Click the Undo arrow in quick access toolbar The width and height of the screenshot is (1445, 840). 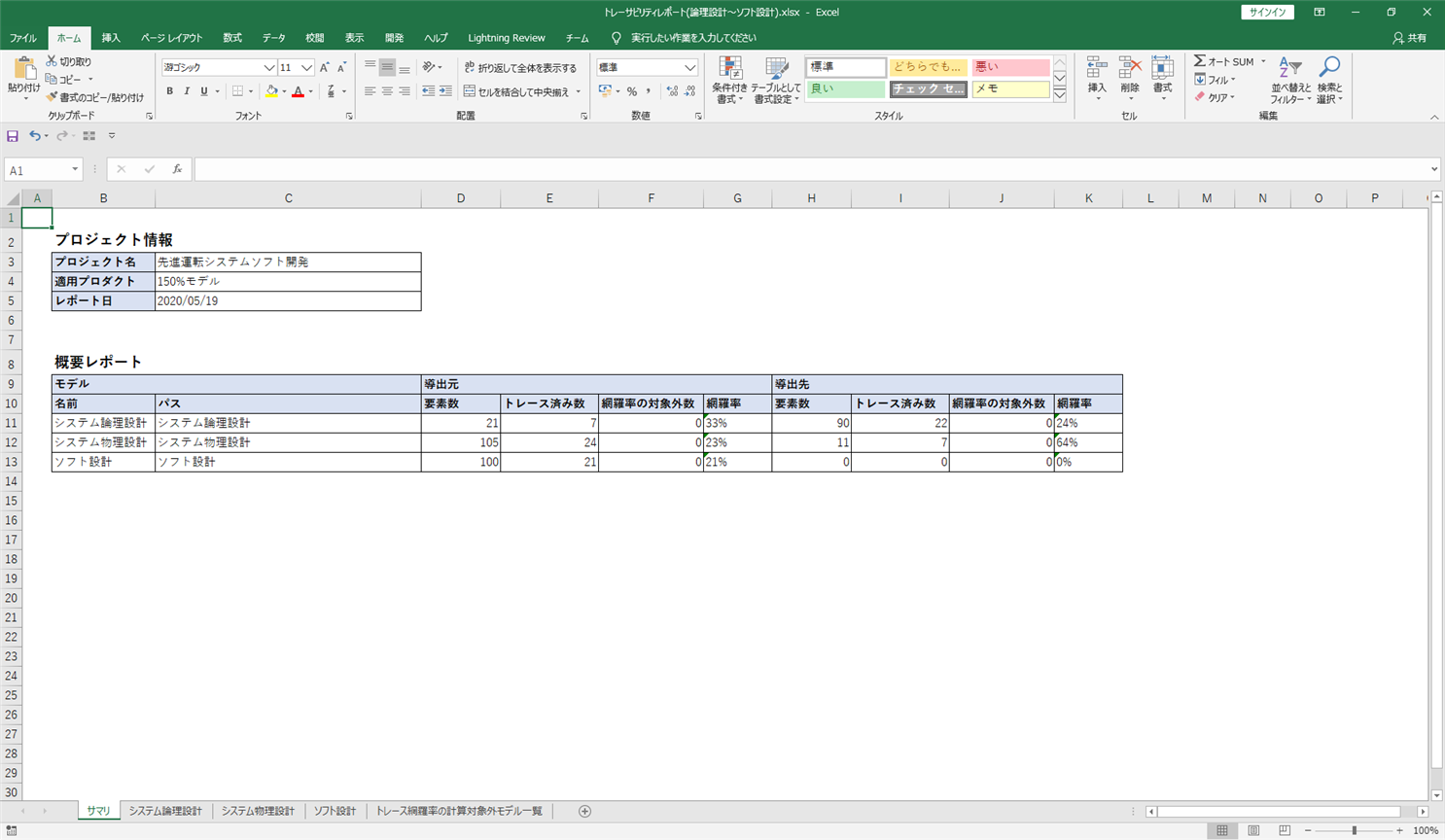(x=34, y=136)
